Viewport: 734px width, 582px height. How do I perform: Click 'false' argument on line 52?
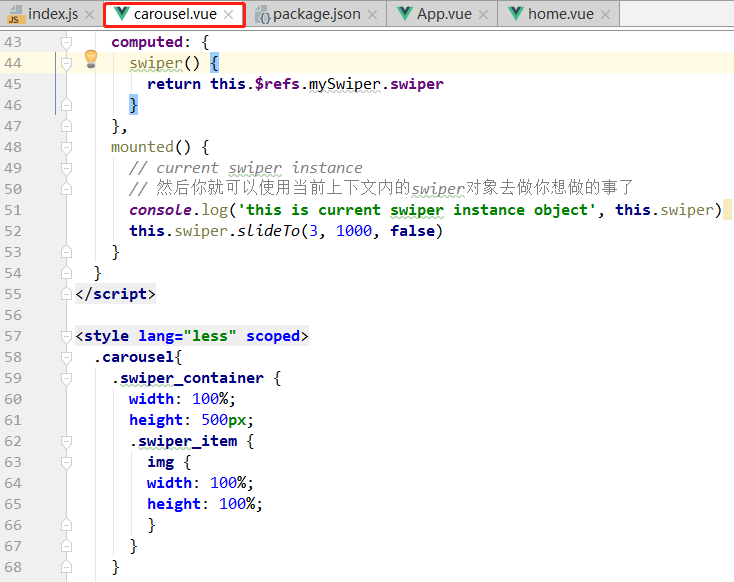pos(412,231)
